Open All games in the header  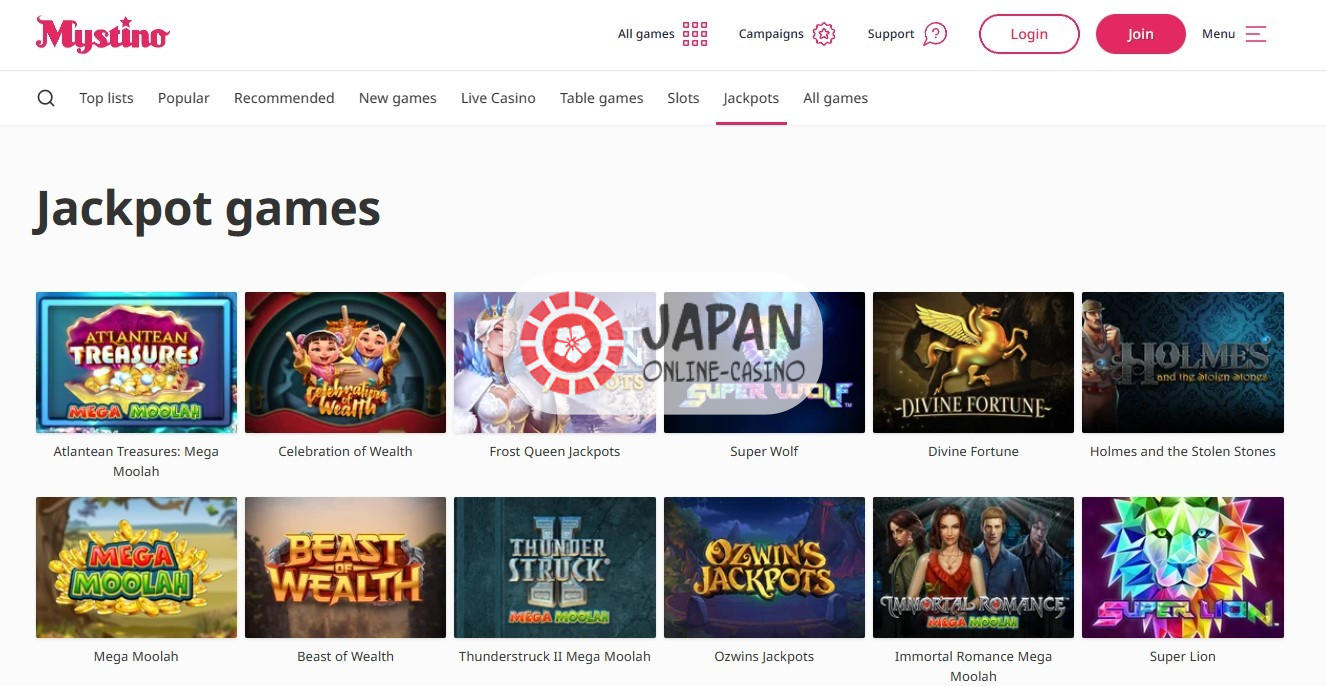coord(646,34)
